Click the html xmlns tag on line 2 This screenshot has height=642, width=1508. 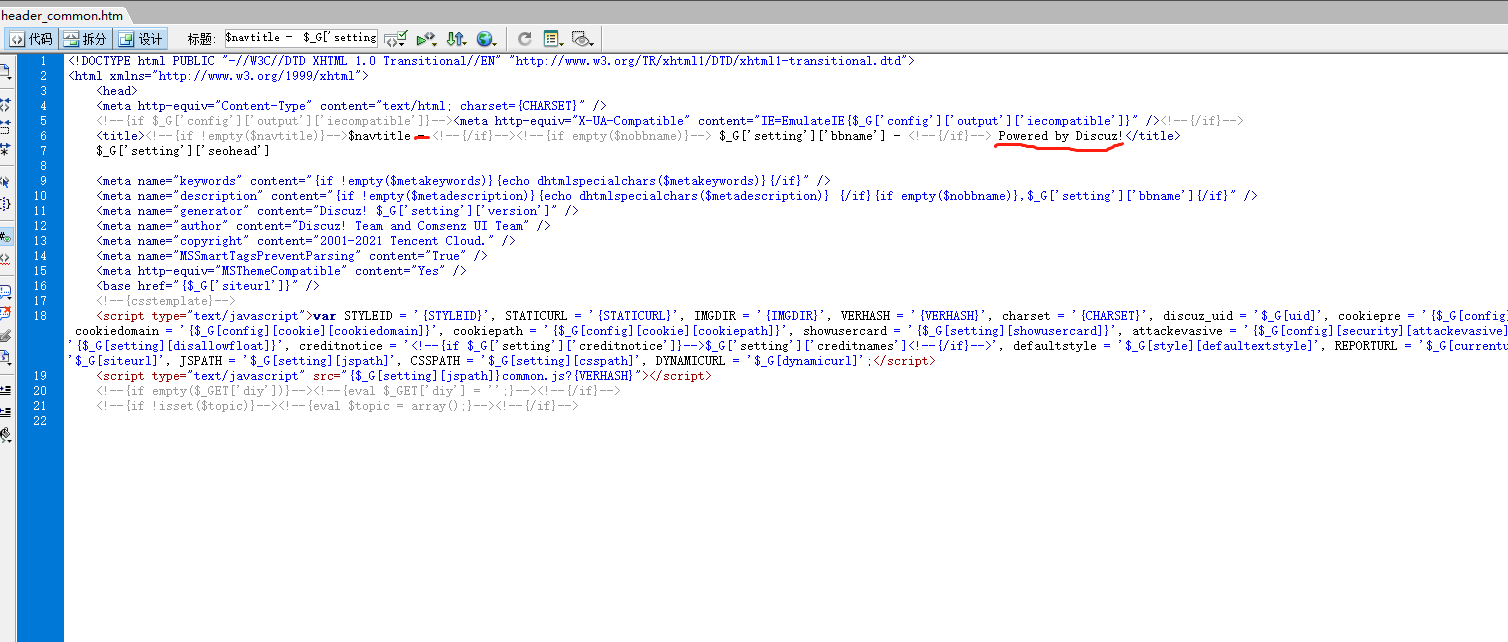(218, 76)
